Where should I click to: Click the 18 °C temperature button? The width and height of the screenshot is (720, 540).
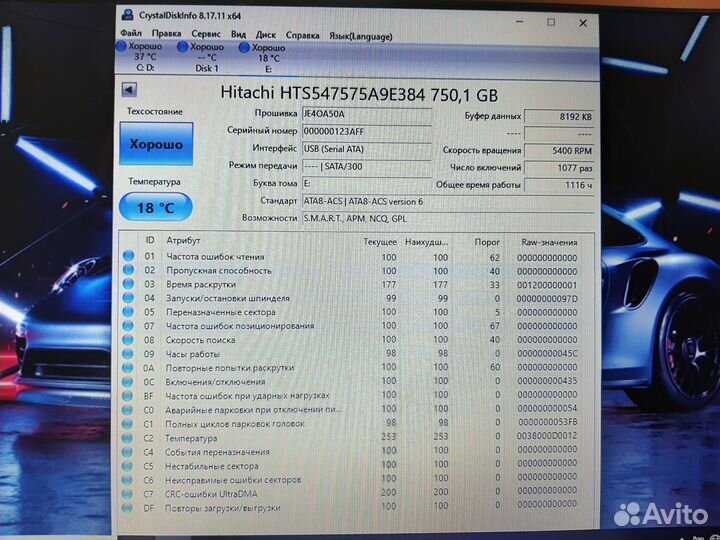tap(156, 208)
